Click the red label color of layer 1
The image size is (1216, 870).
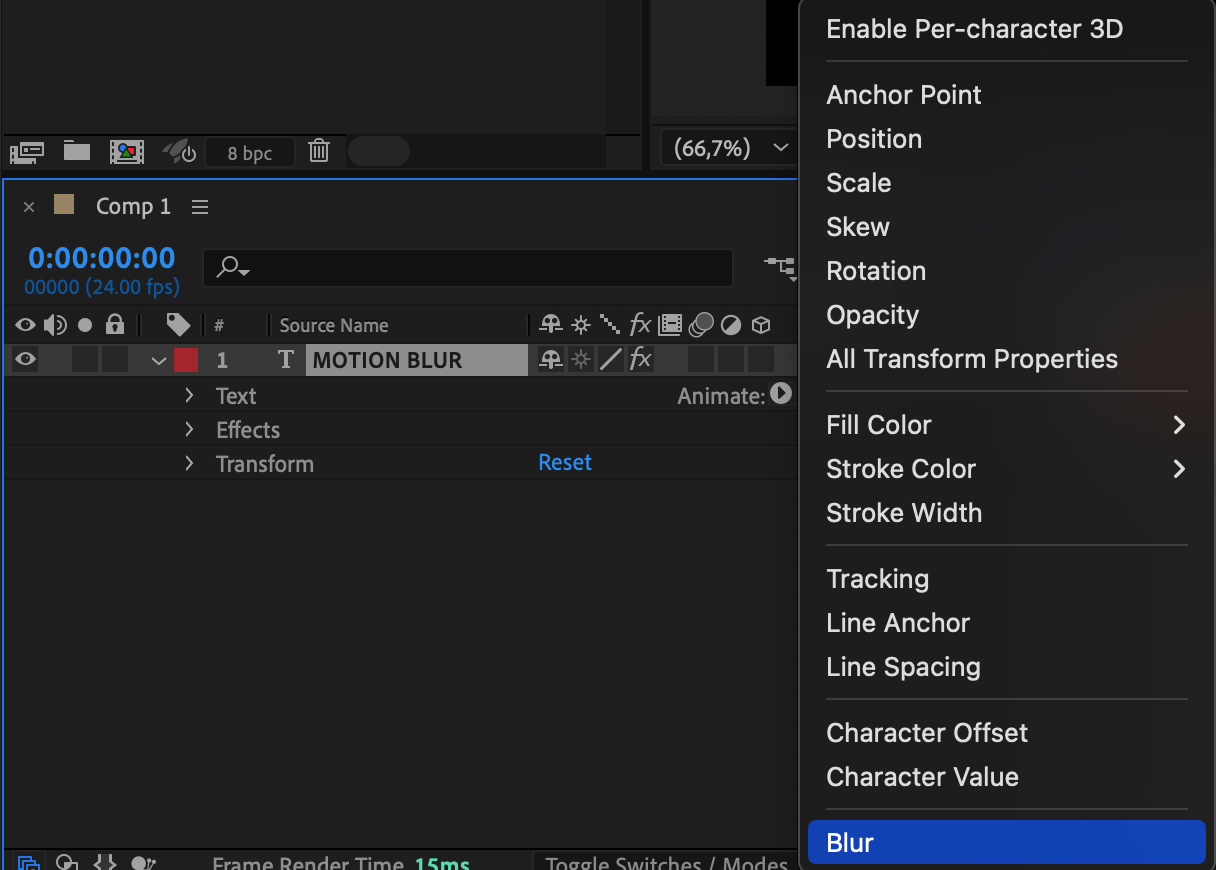pos(186,360)
